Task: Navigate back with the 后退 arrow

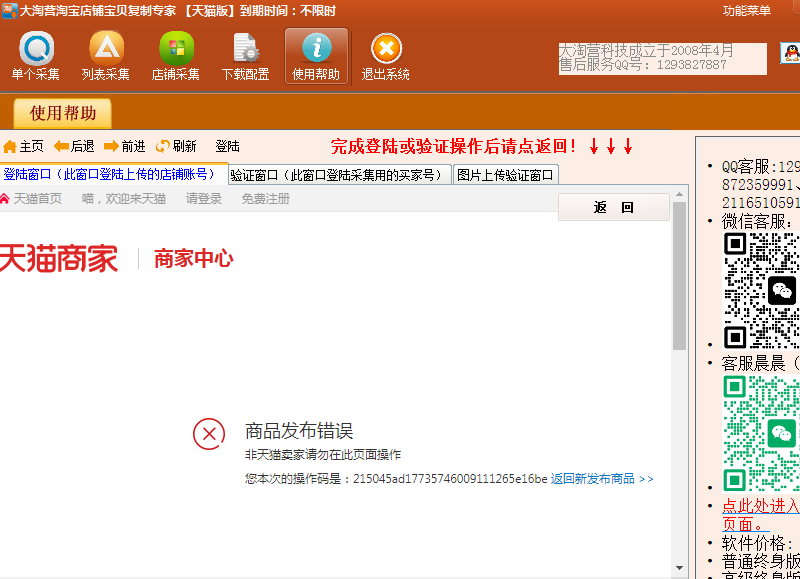Action: tap(74, 146)
